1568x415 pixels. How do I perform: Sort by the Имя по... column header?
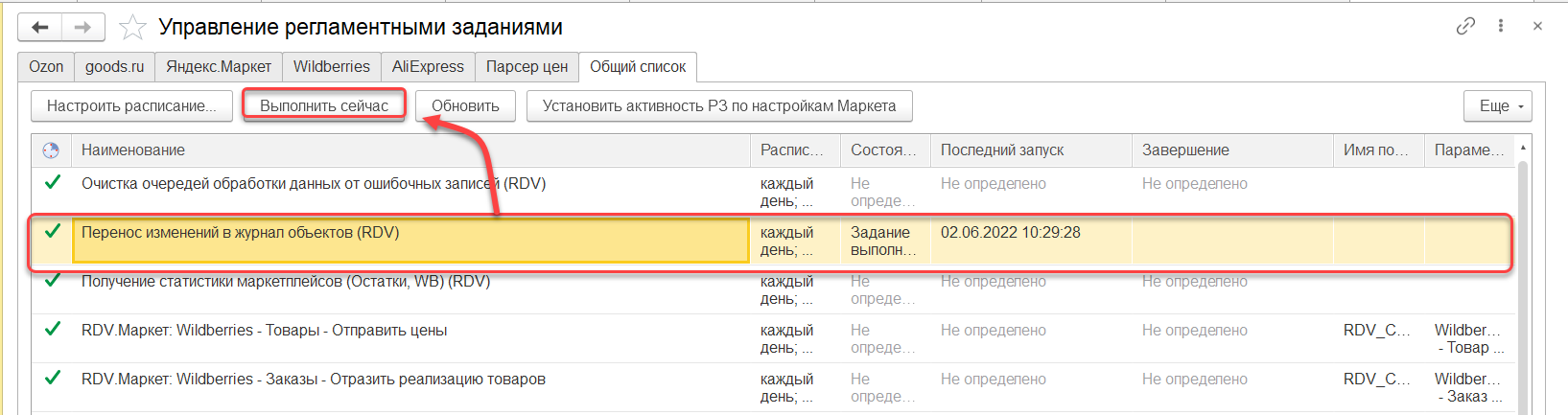point(1378,150)
